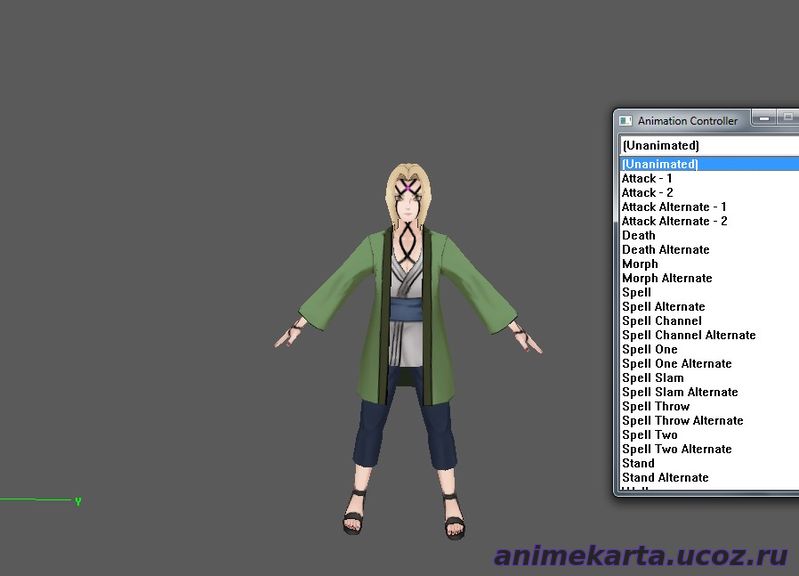Pick the Stand Alternate animation
Image resolution: width=799 pixels, height=576 pixels.
click(709, 478)
